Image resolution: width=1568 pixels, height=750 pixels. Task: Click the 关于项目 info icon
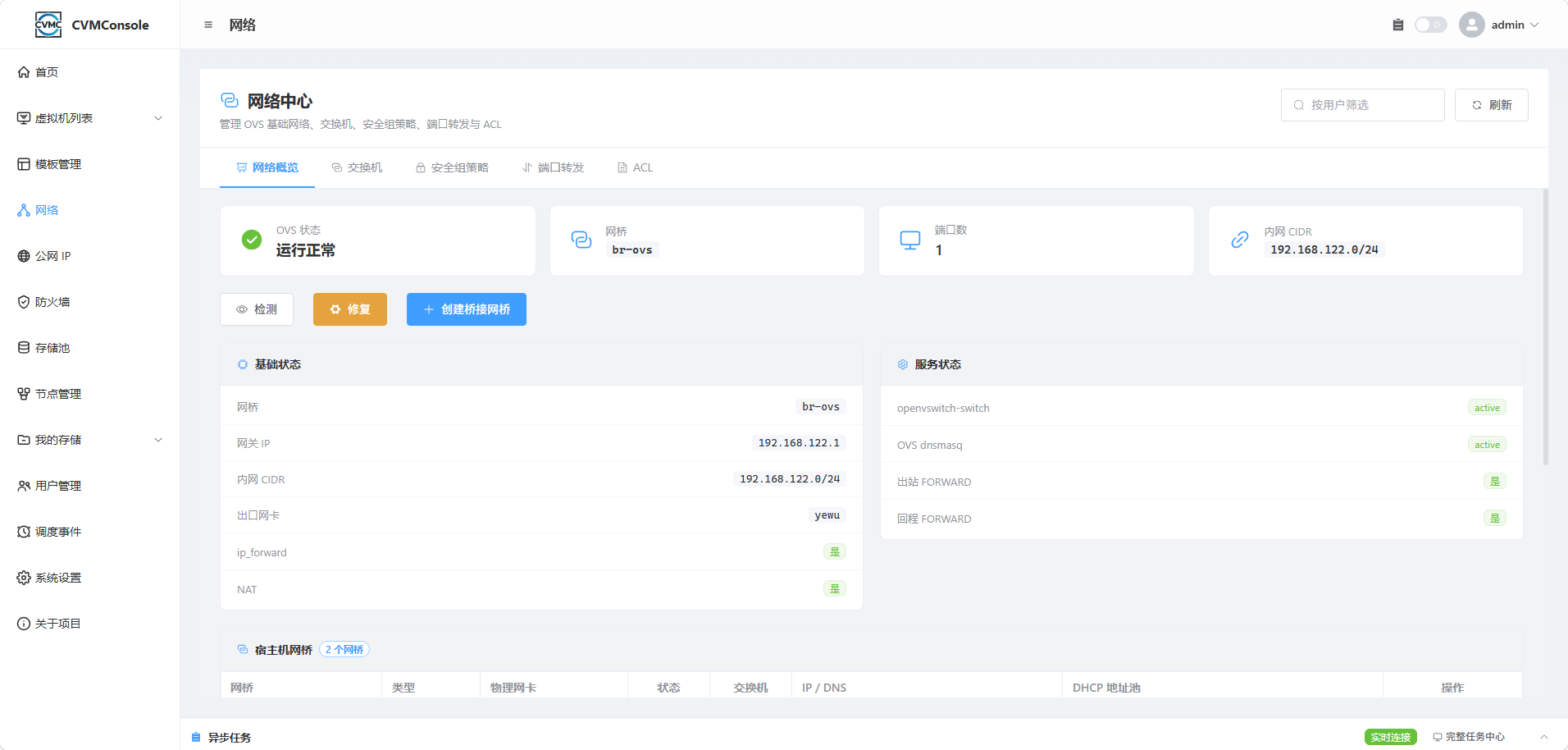pos(24,624)
